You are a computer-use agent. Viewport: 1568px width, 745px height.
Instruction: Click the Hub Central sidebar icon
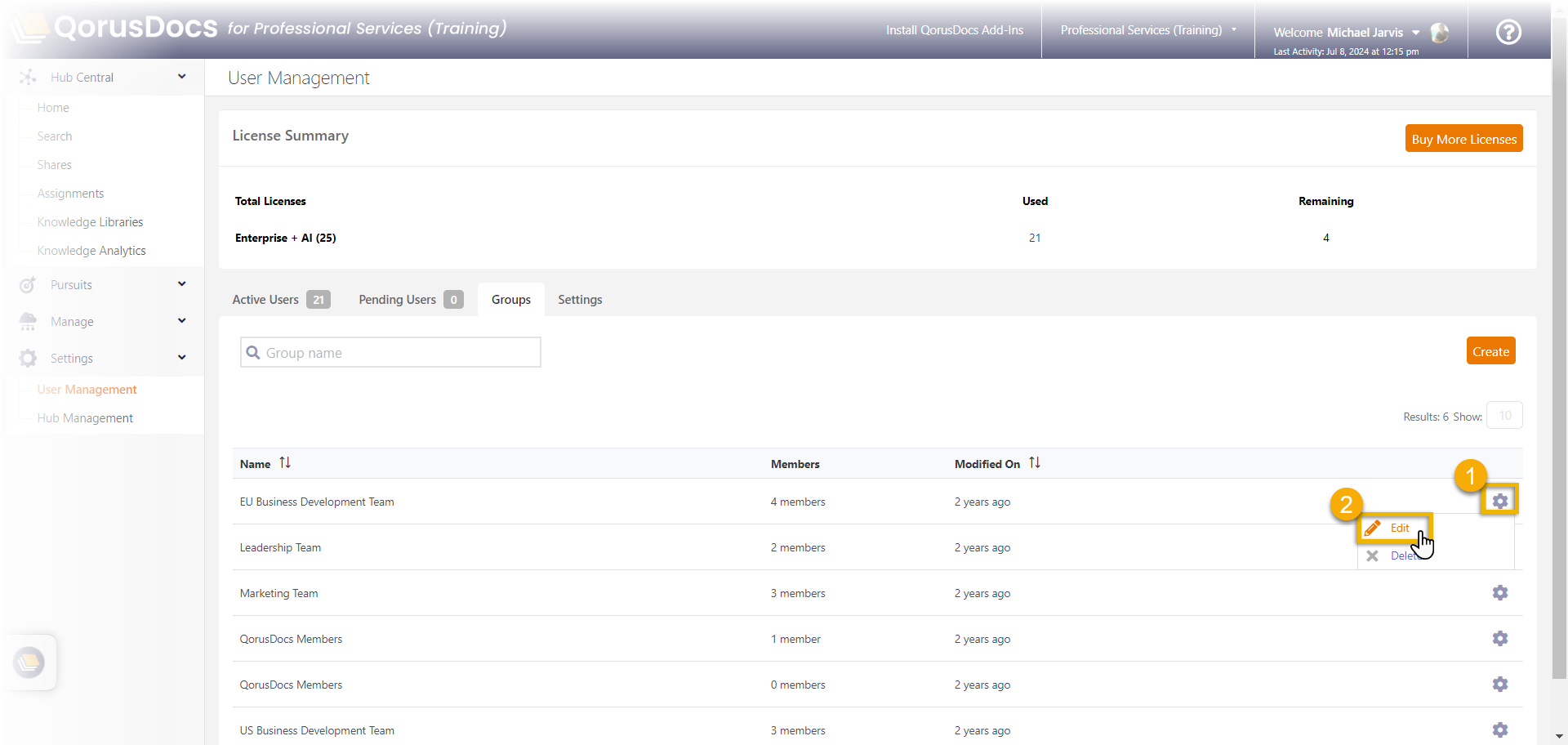coord(28,77)
